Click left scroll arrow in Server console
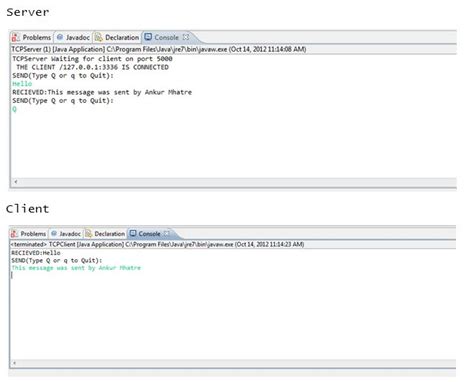 (x=16, y=182)
